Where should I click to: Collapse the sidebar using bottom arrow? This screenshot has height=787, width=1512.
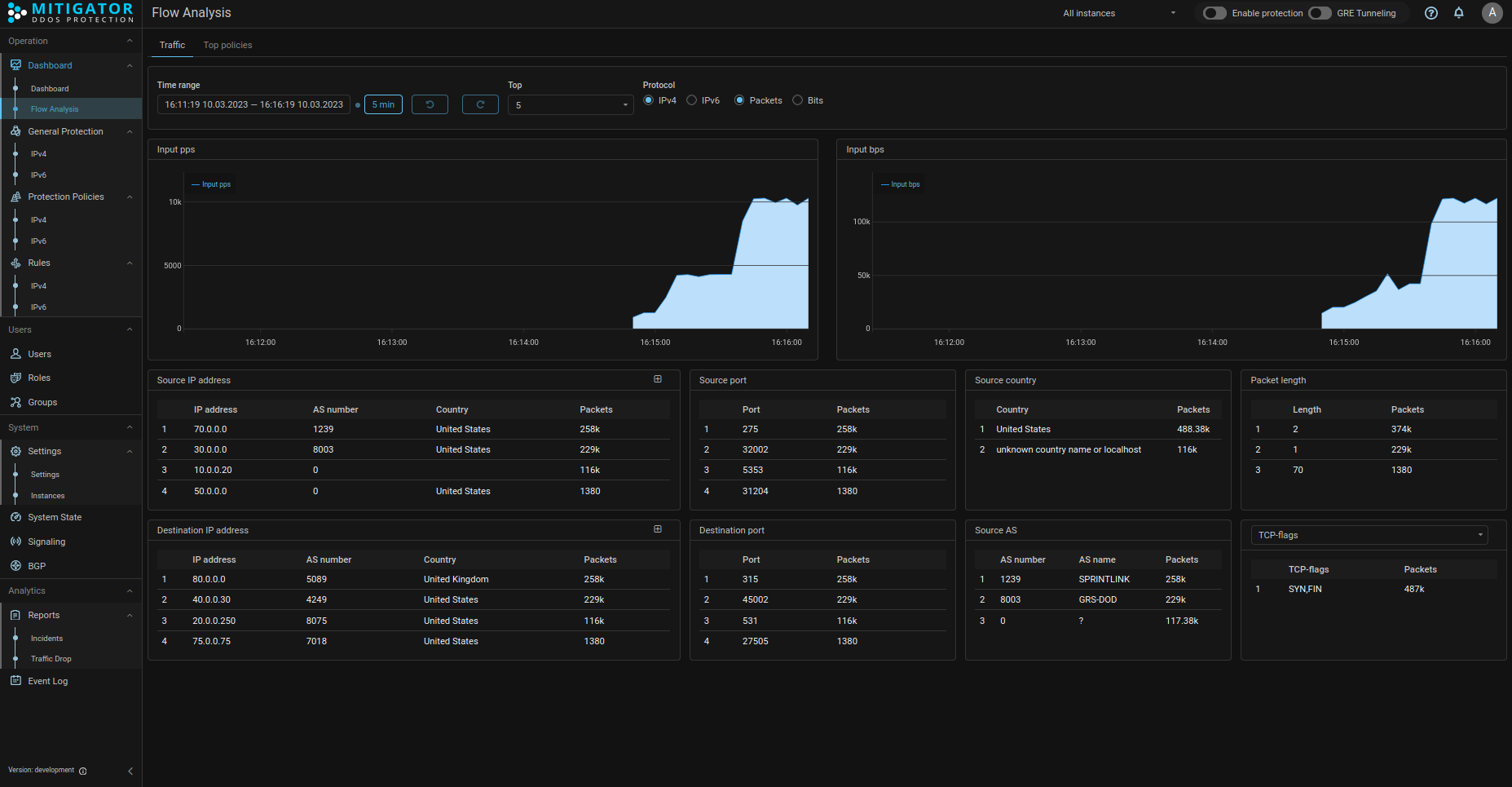click(x=130, y=771)
